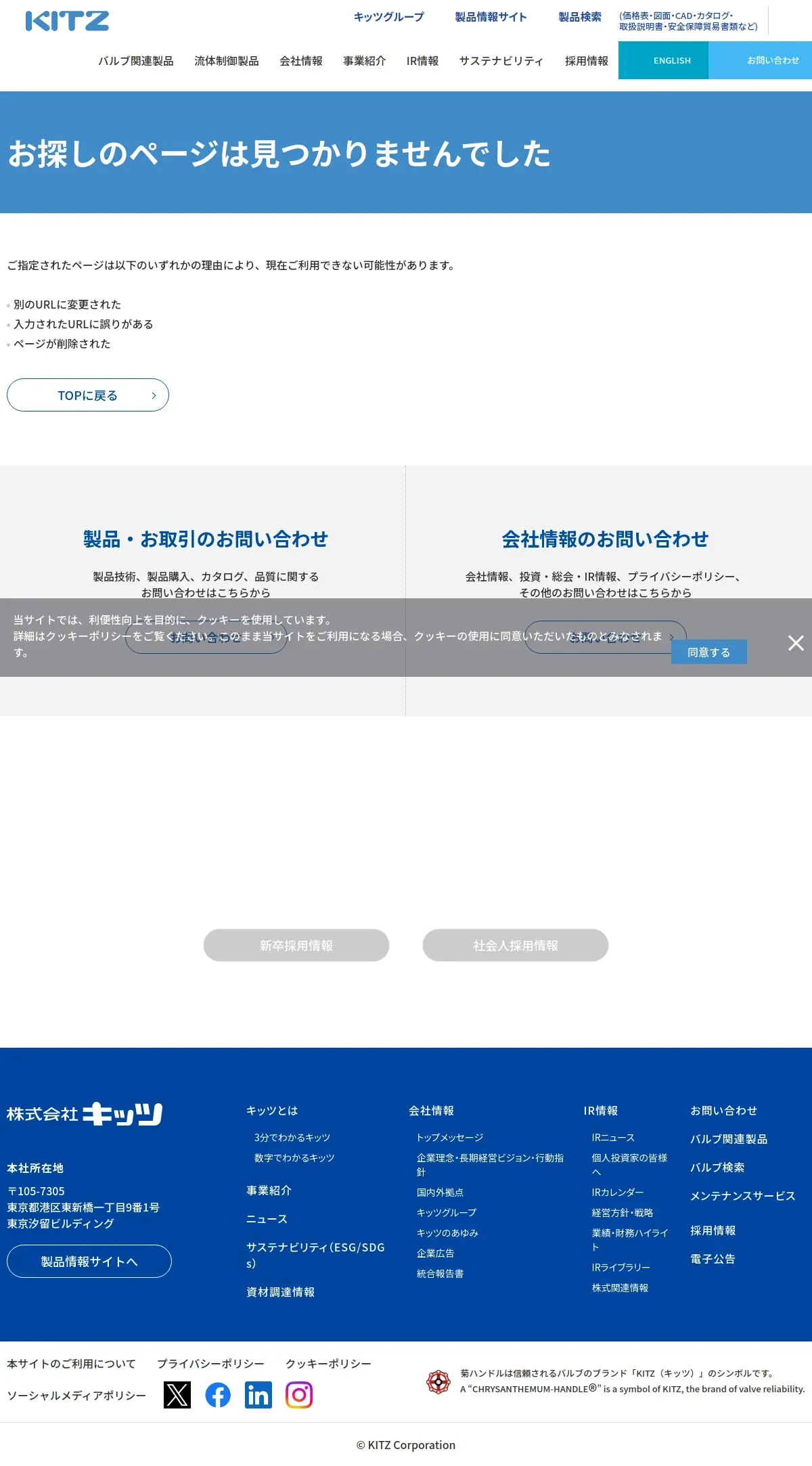Open 統合報告書 link
Screen dimensions: 812x1466
(440, 1274)
